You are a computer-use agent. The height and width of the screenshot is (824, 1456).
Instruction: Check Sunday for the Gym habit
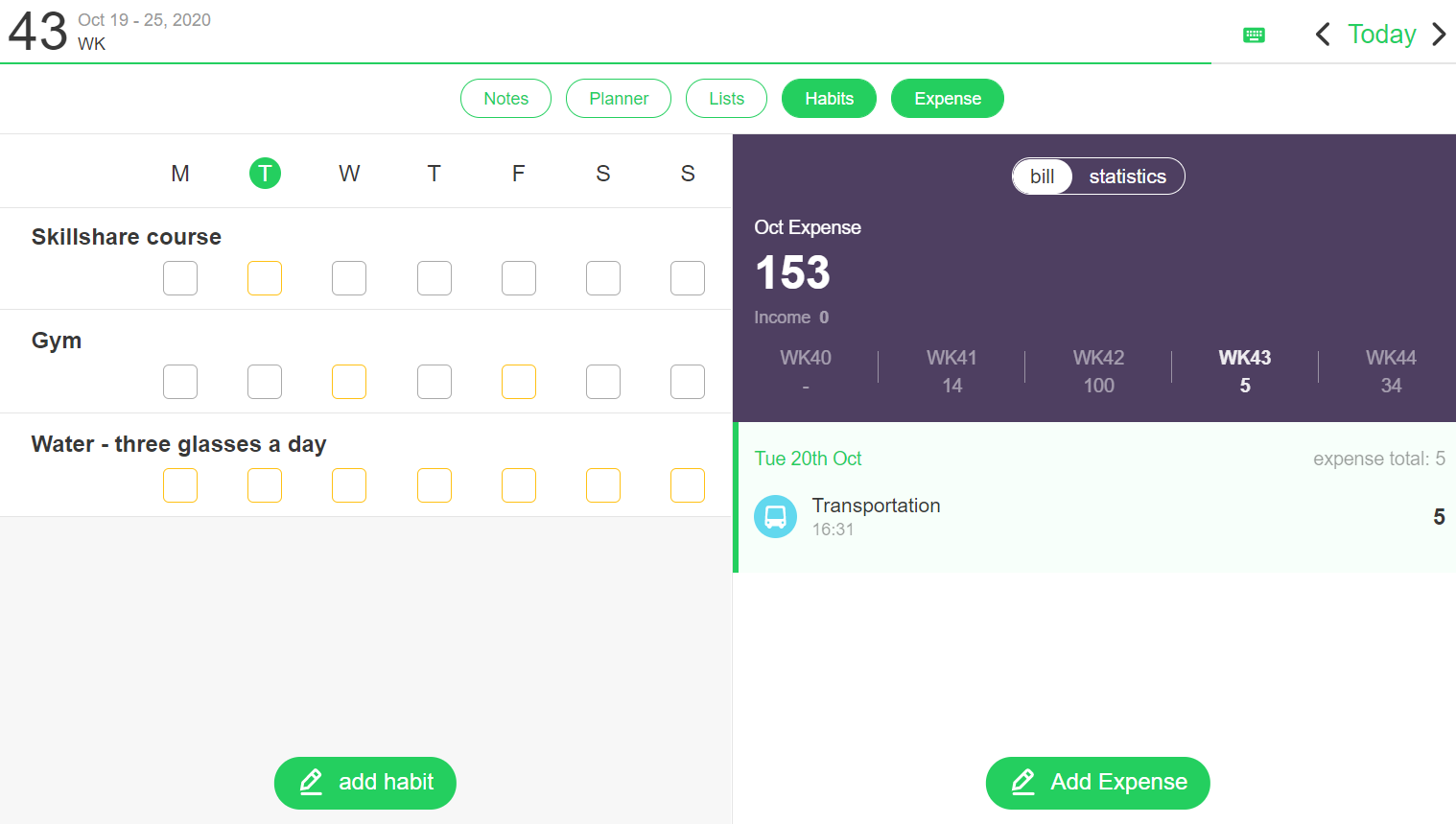coord(688,382)
